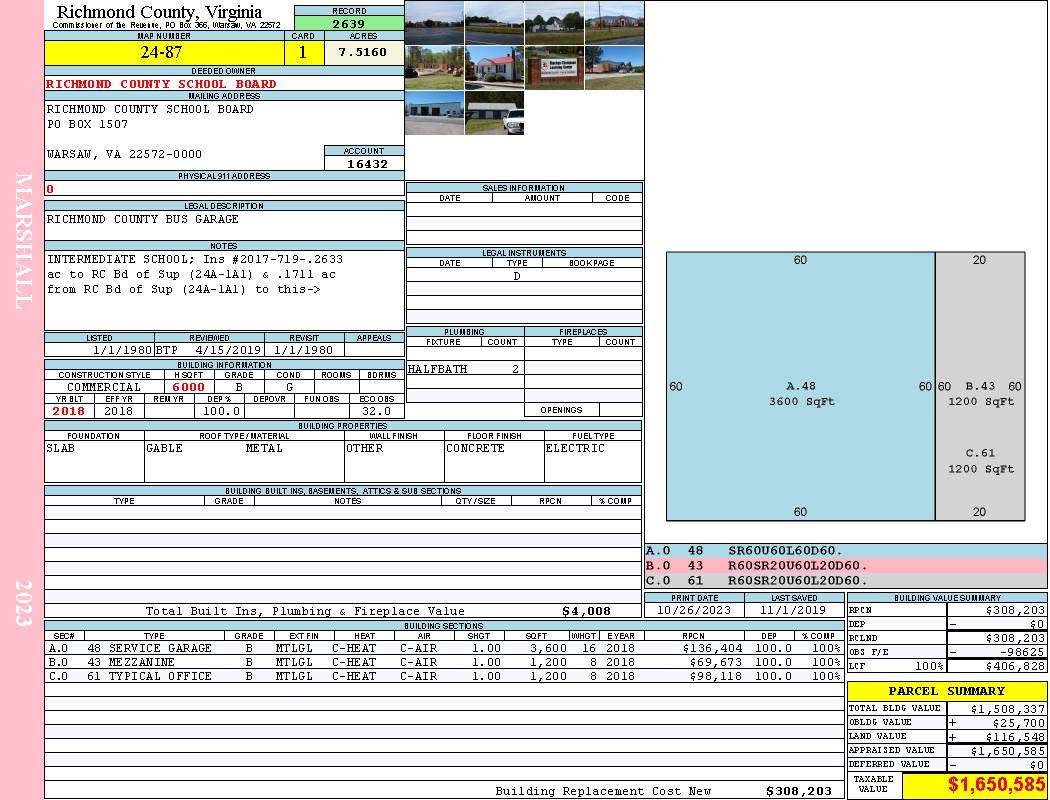Screen dimensions: 1050x800
Task: Click the pink B.0 sketch code row
Action: pyautogui.click(x=845, y=565)
